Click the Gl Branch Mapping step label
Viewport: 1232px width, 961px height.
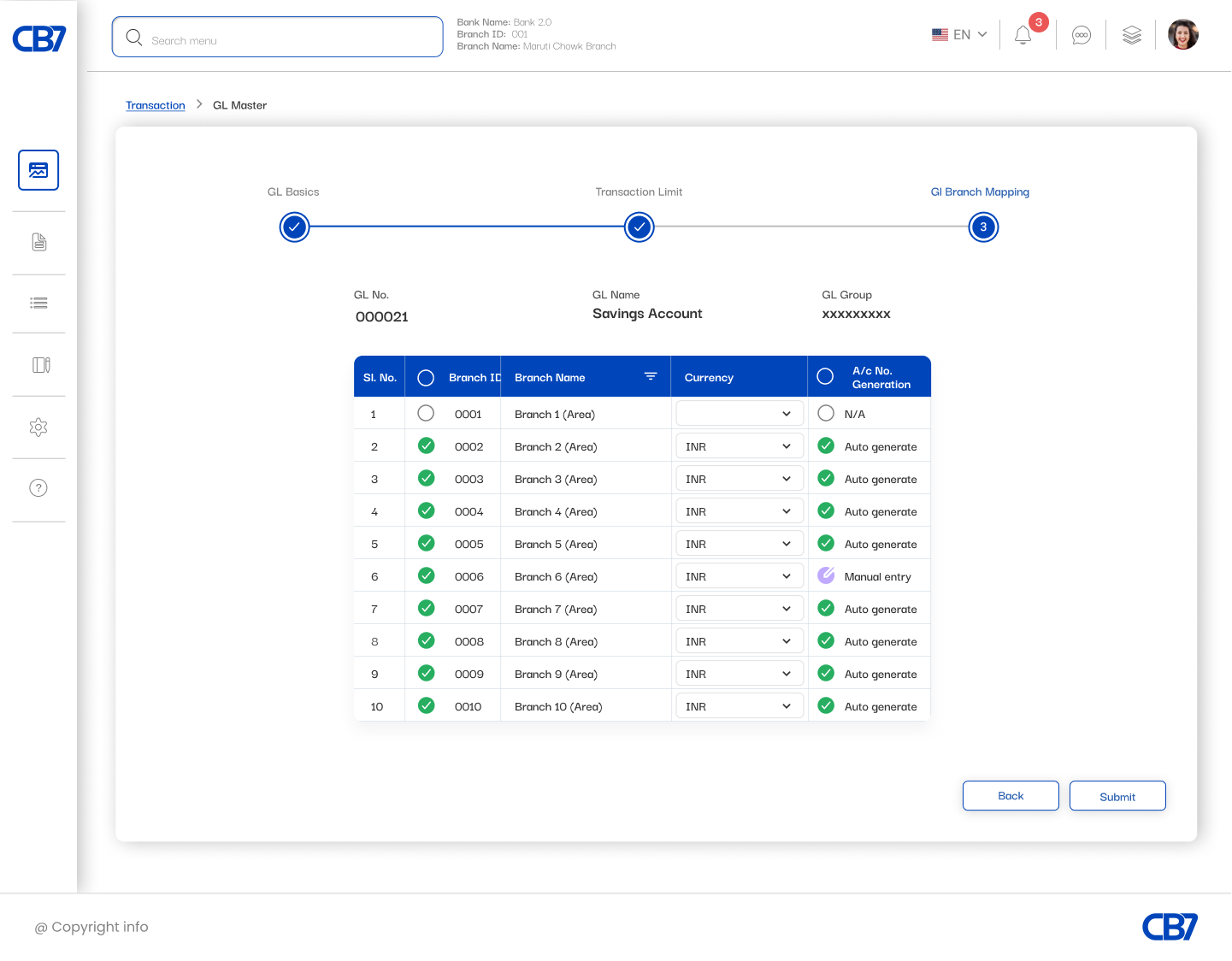click(x=980, y=192)
